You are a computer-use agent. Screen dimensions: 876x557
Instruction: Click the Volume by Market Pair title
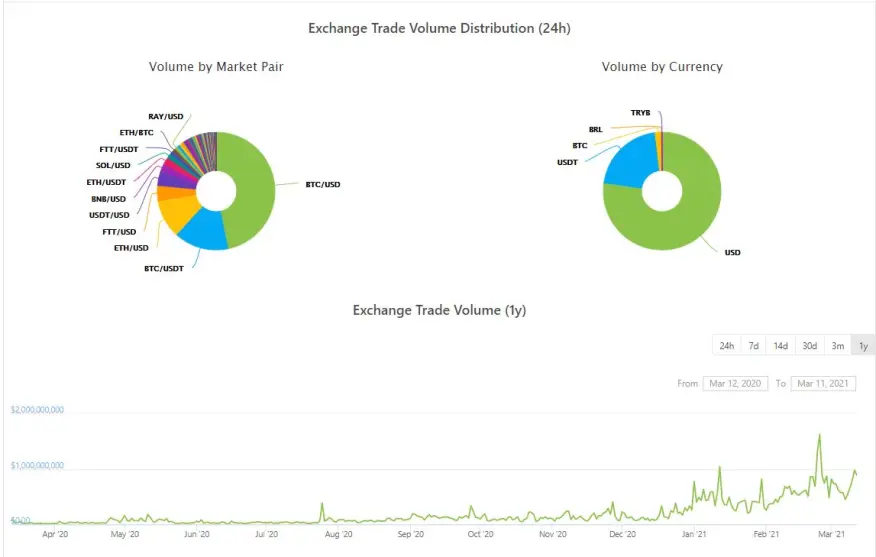[216, 66]
